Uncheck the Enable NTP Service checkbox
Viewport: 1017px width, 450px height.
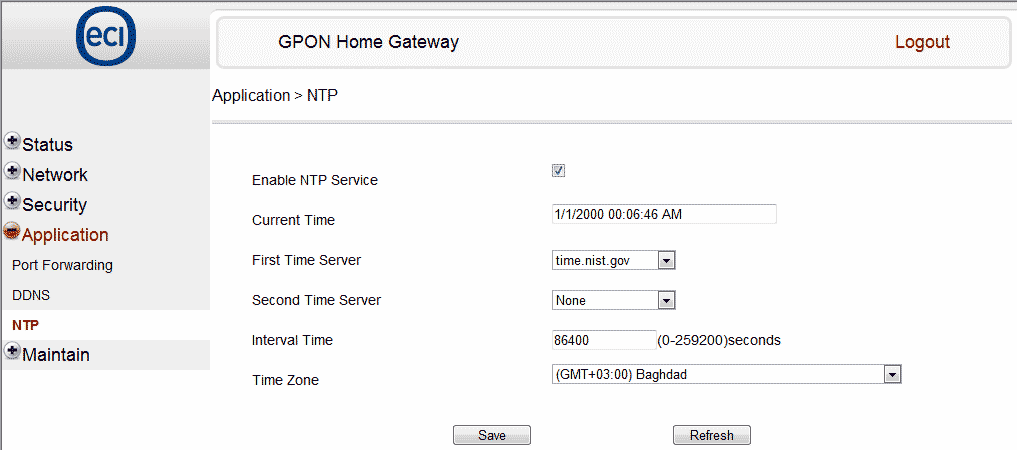coord(559,171)
